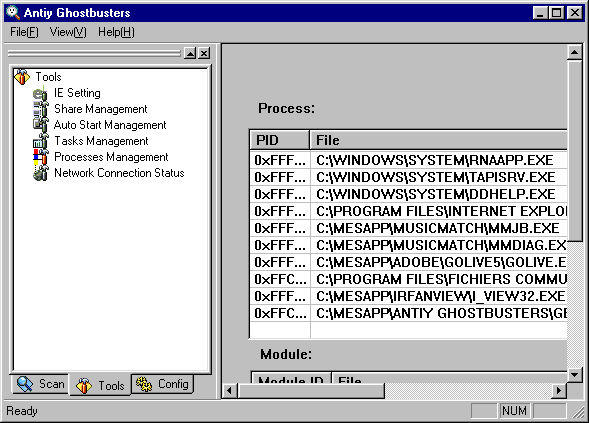589x423 pixels.
Task: Select the MMJB.EXE process row
Action: (408, 228)
